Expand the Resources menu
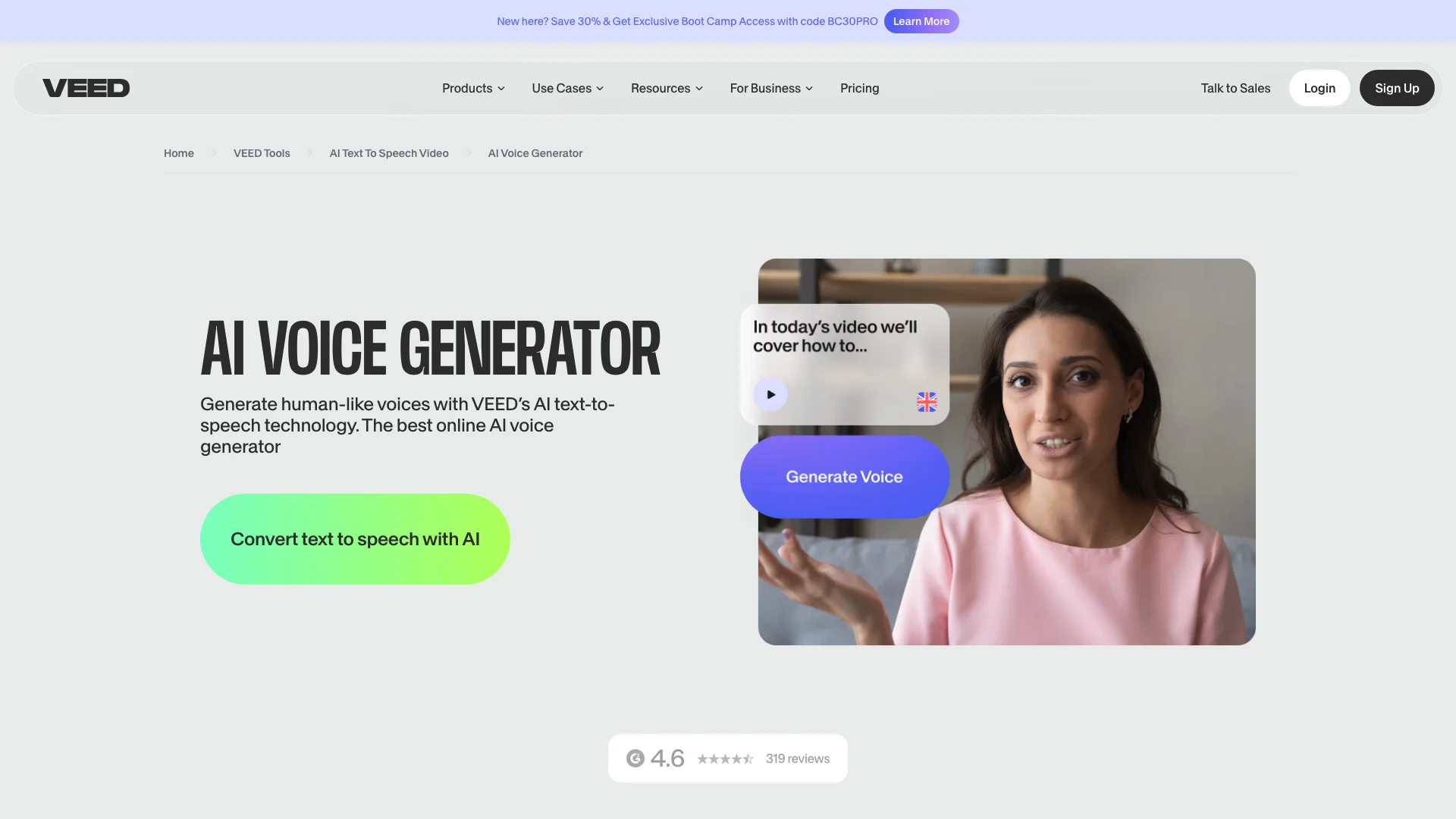The width and height of the screenshot is (1456, 819). point(667,88)
